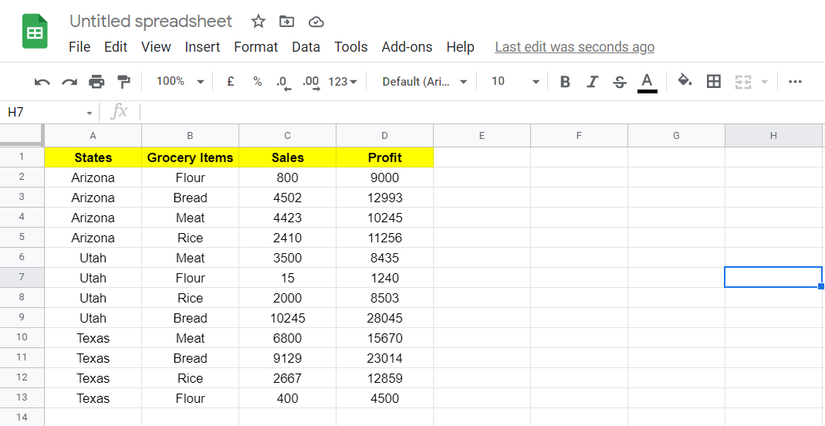The image size is (825, 426).
Task: Open the Google Sheets home icon
Action: [35, 32]
